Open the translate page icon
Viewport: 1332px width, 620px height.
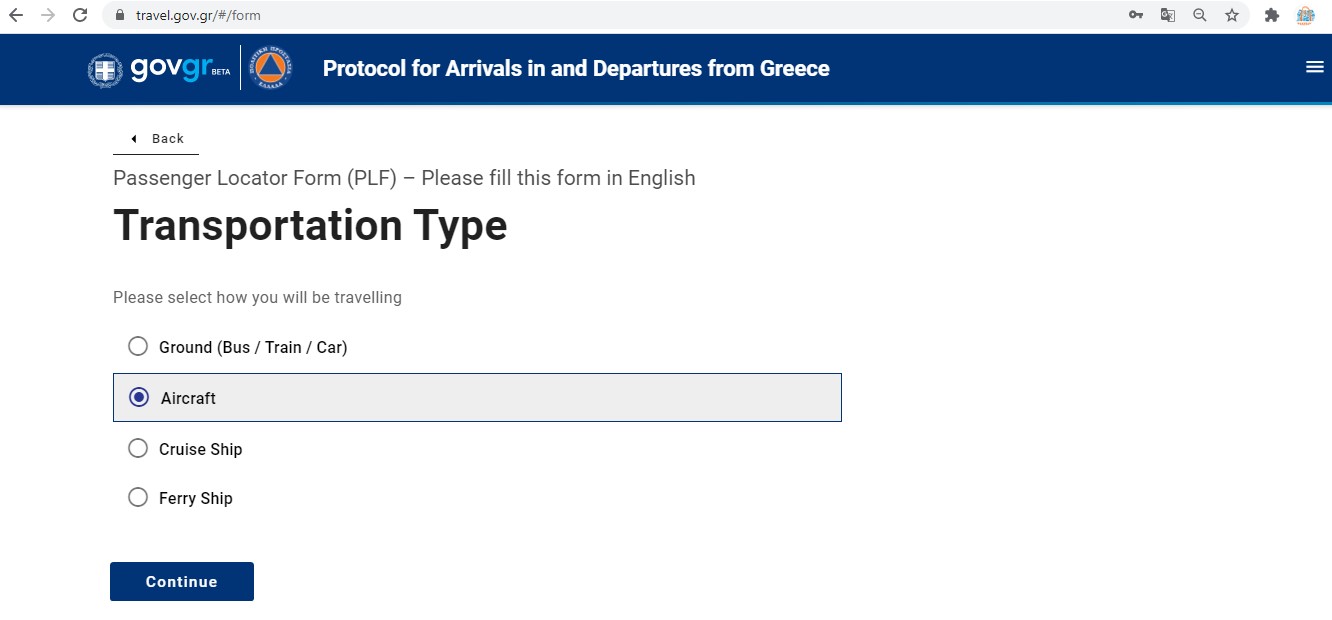[1167, 15]
